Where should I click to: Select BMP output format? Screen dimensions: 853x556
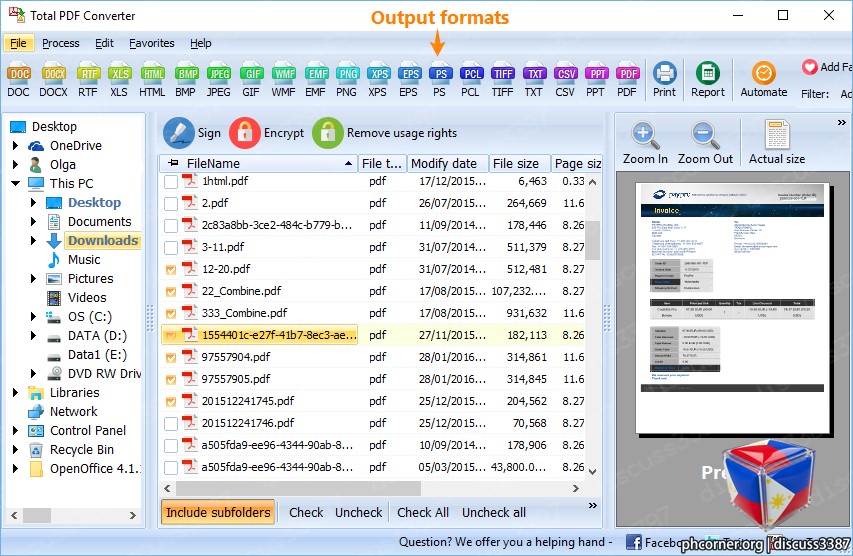(x=186, y=80)
